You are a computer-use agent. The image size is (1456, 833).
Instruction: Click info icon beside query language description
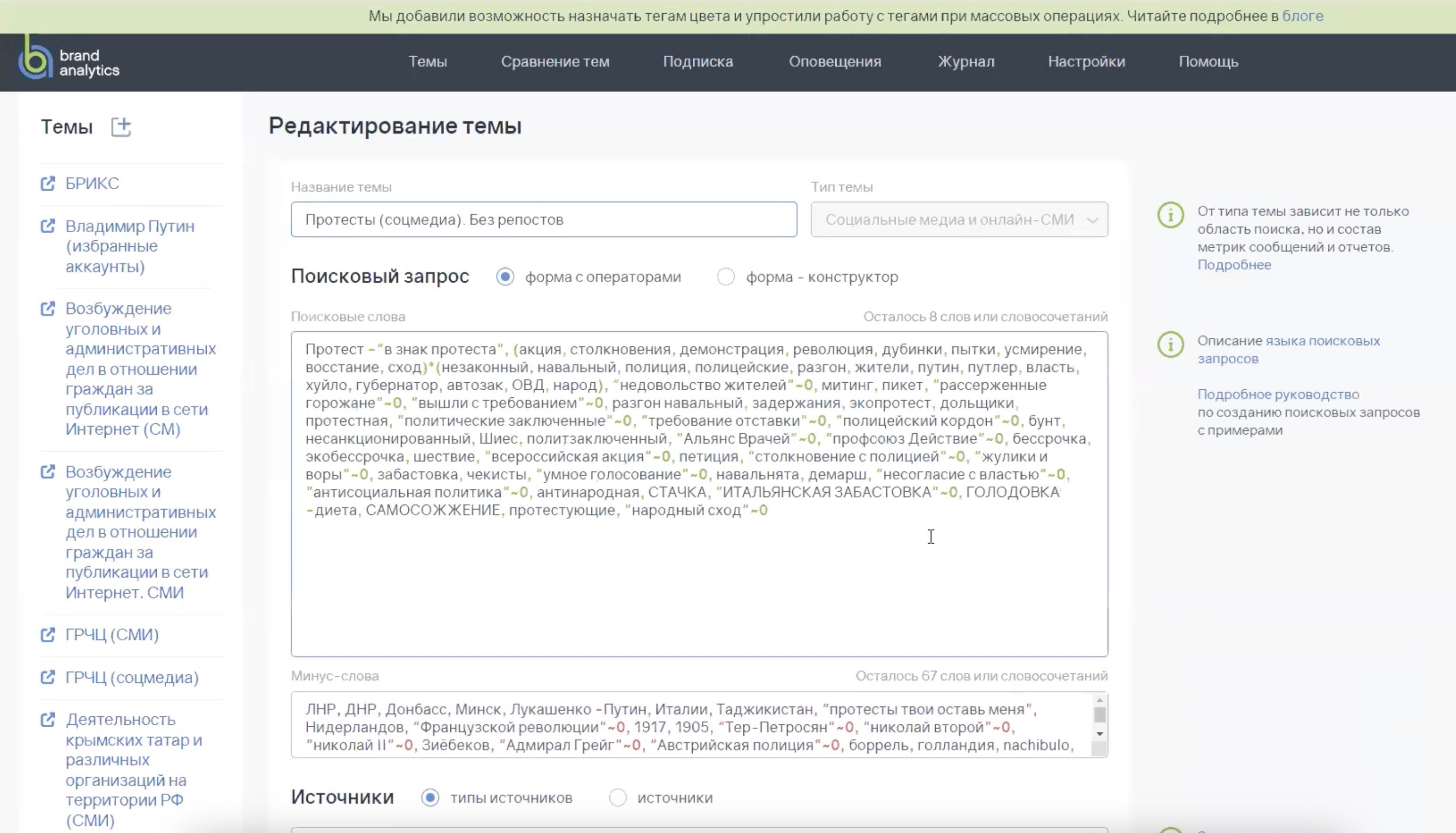[1170, 345]
